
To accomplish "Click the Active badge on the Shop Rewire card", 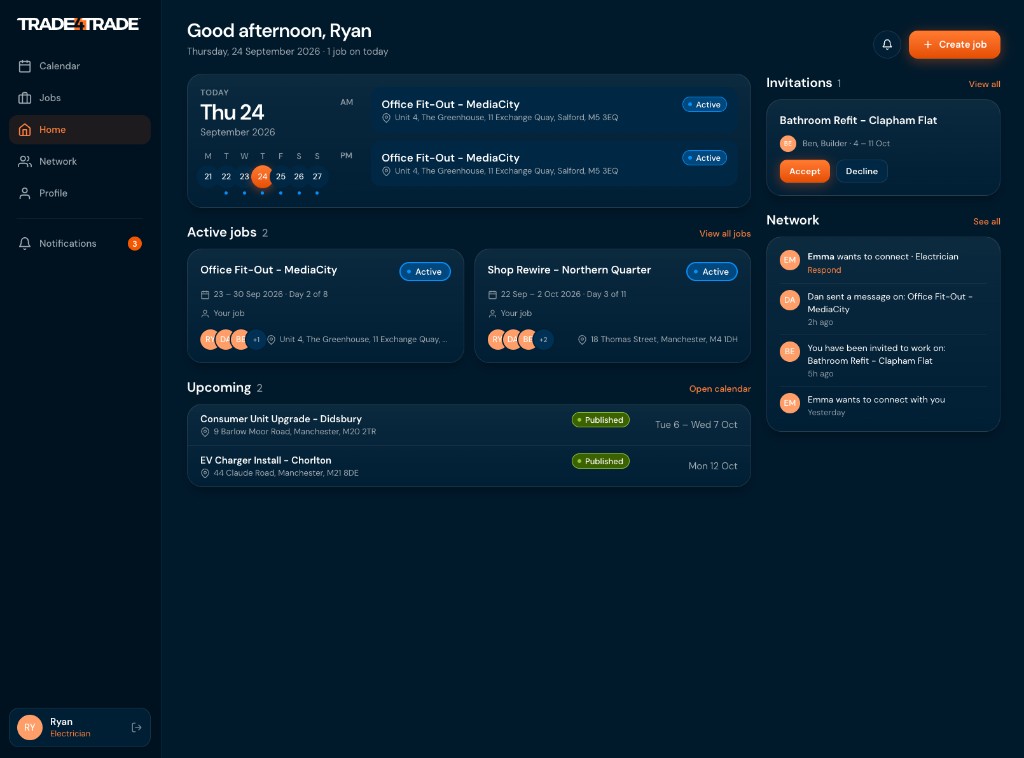I will coord(712,272).
